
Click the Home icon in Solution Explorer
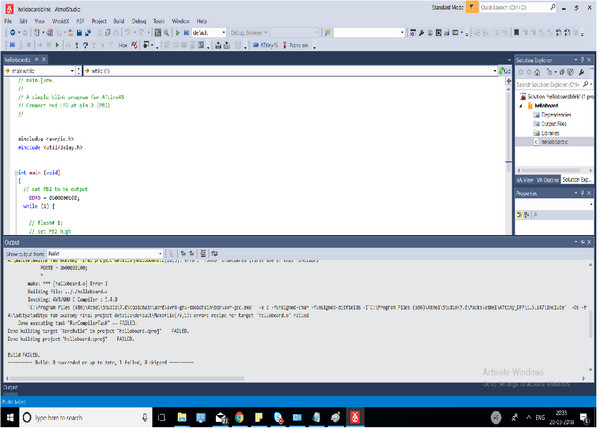click(x=537, y=72)
